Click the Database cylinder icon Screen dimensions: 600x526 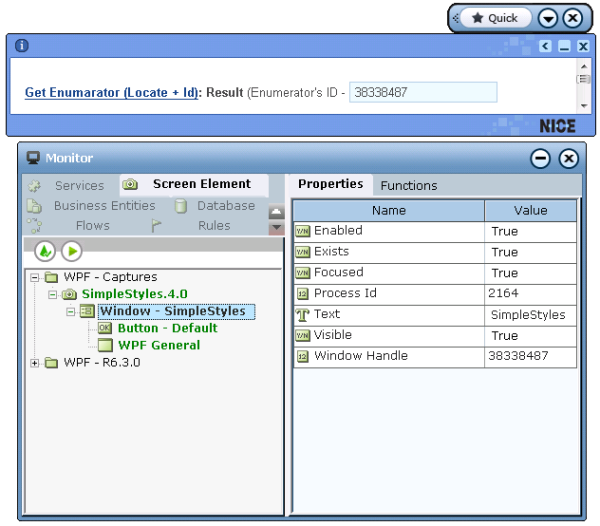coord(181,206)
